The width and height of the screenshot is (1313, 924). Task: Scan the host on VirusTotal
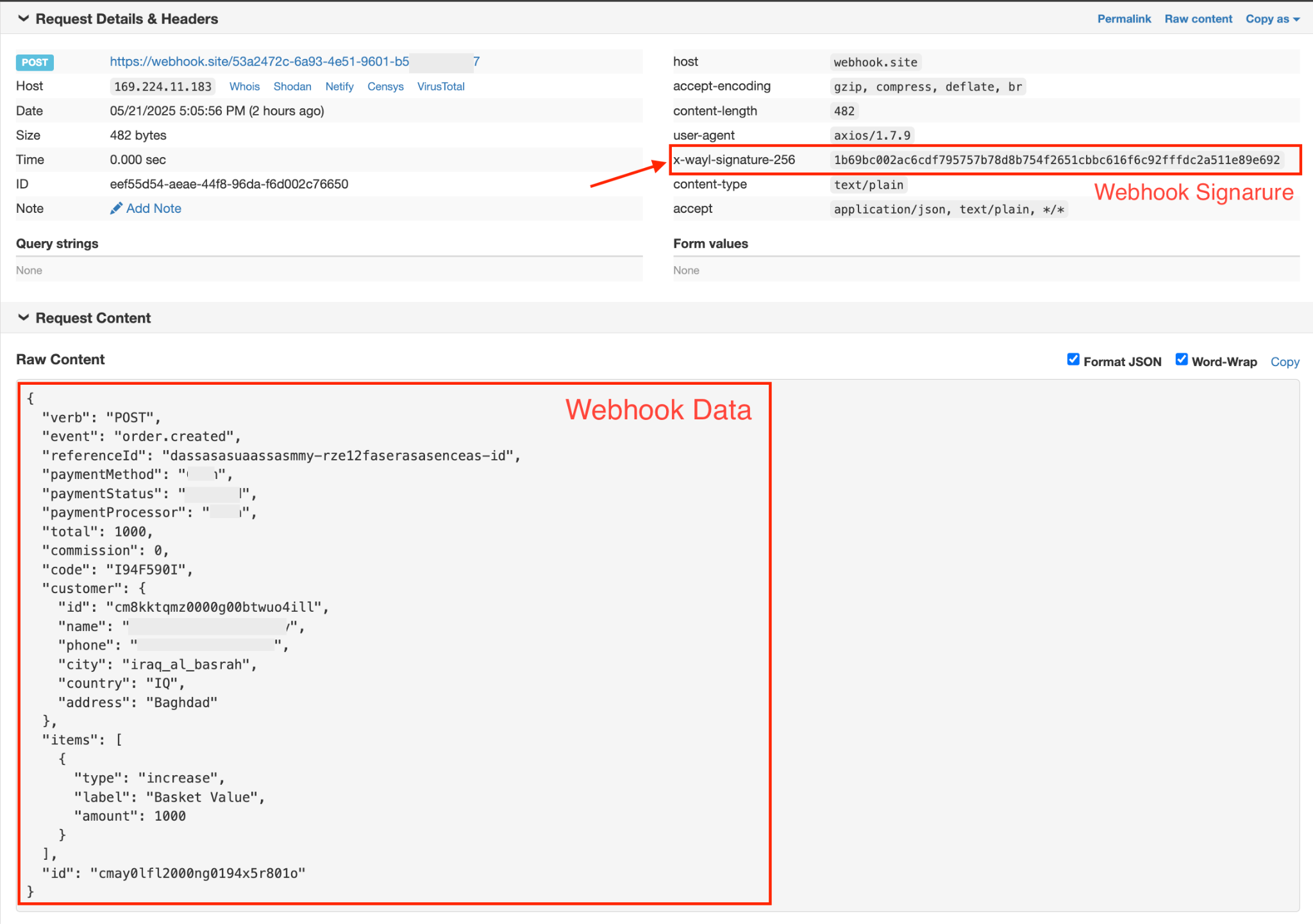coord(440,86)
